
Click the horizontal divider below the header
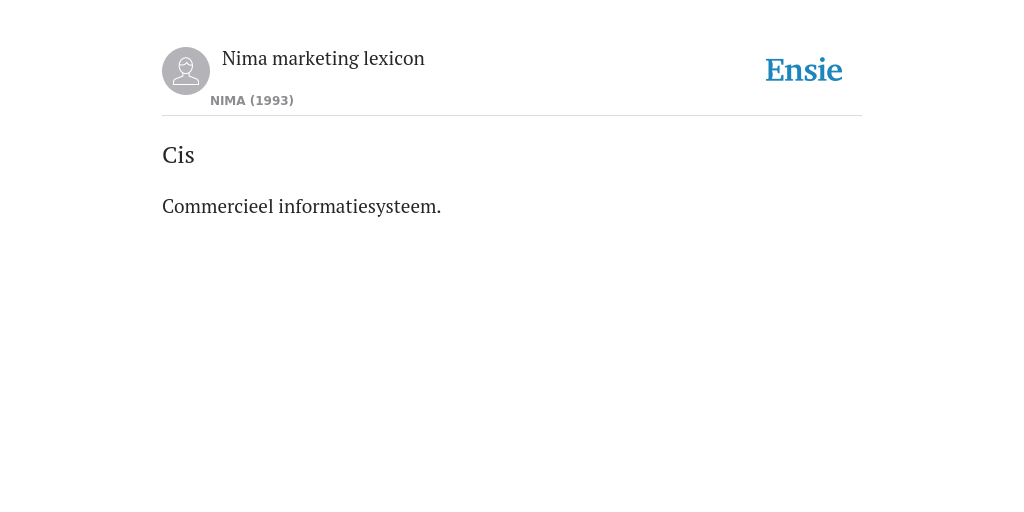[x=512, y=116]
